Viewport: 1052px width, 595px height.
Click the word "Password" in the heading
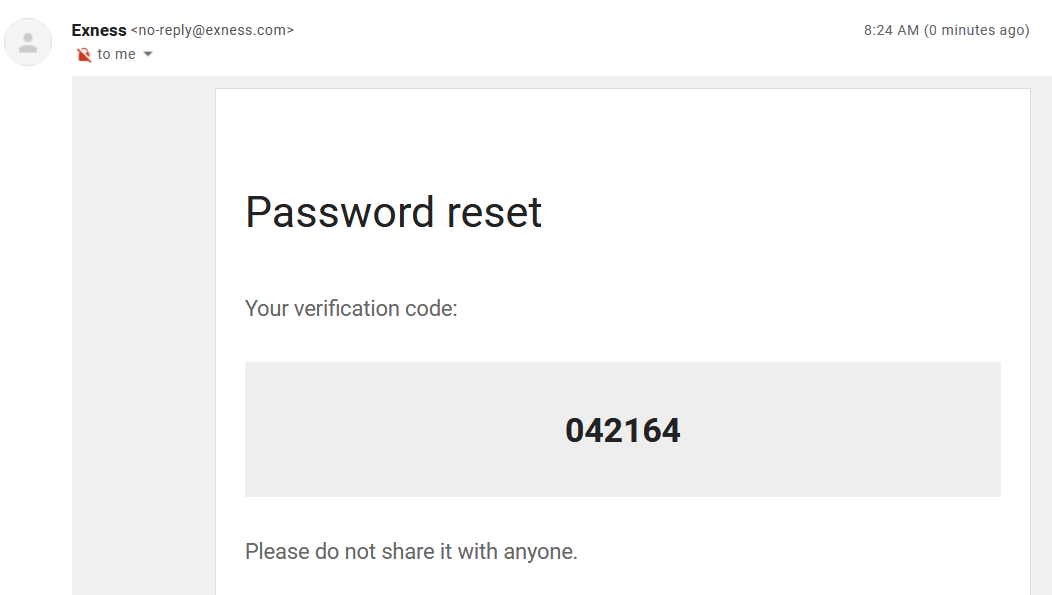pyautogui.click(x=326, y=212)
